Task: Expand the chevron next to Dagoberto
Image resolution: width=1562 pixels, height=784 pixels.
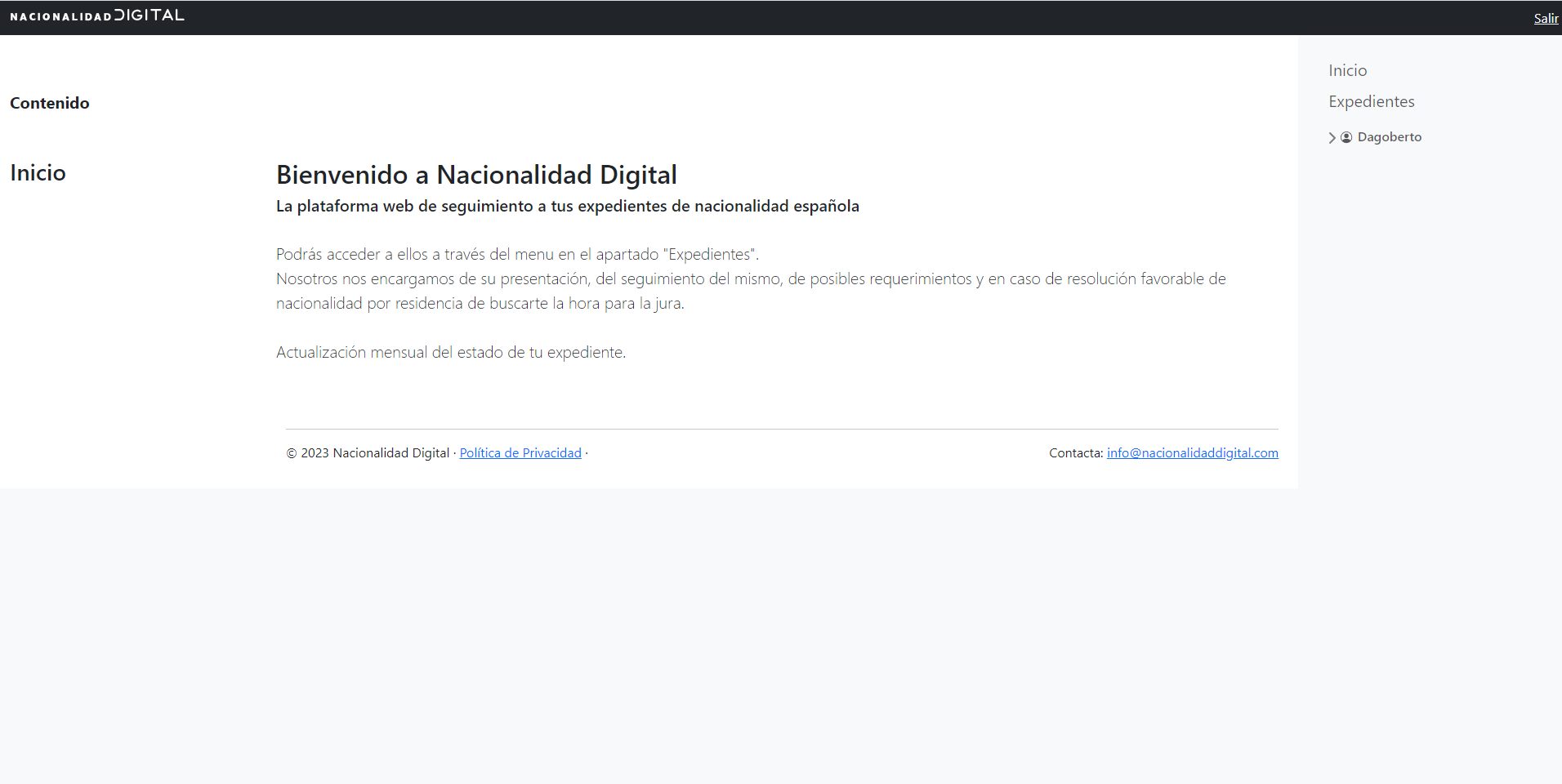Action: tap(1332, 138)
